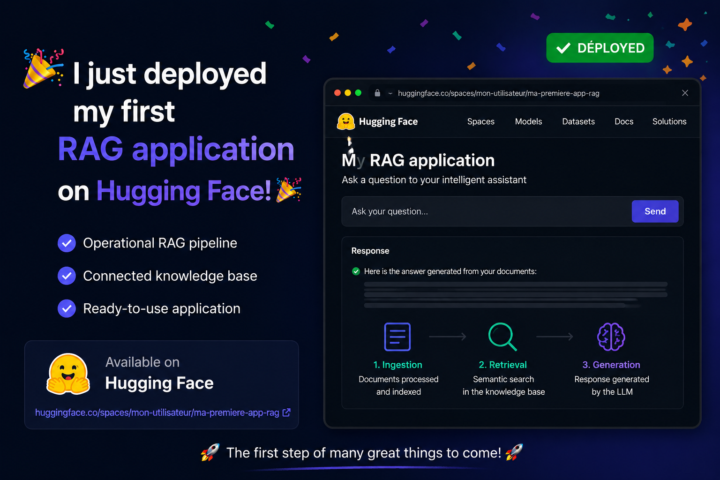The width and height of the screenshot is (720, 480).
Task: Open Docs in the navbar
Action: coord(624,122)
